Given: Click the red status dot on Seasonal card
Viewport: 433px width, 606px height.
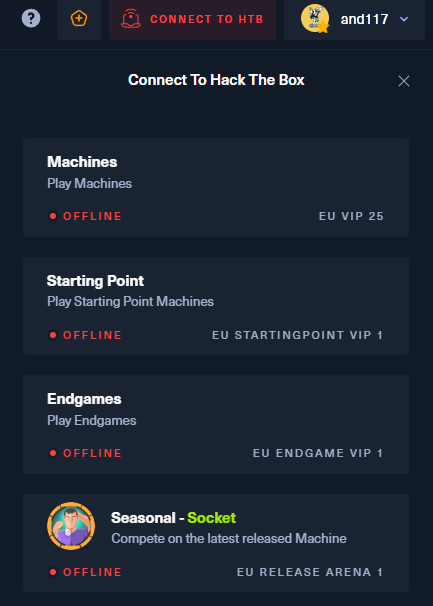Looking at the screenshot, I should click(x=53, y=572).
